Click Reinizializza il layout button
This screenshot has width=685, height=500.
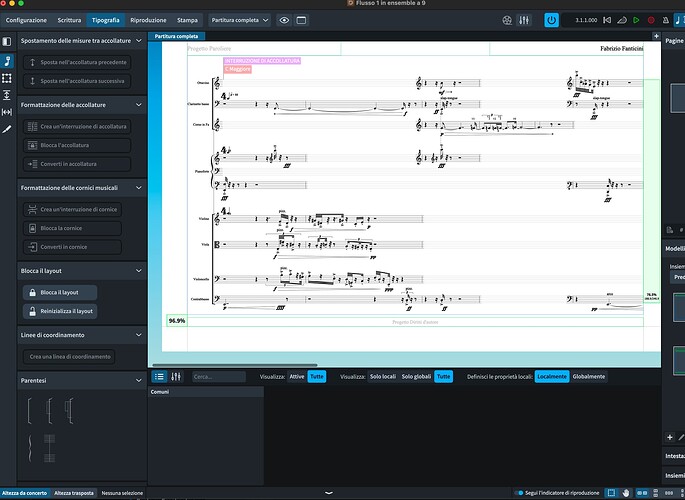[60, 311]
